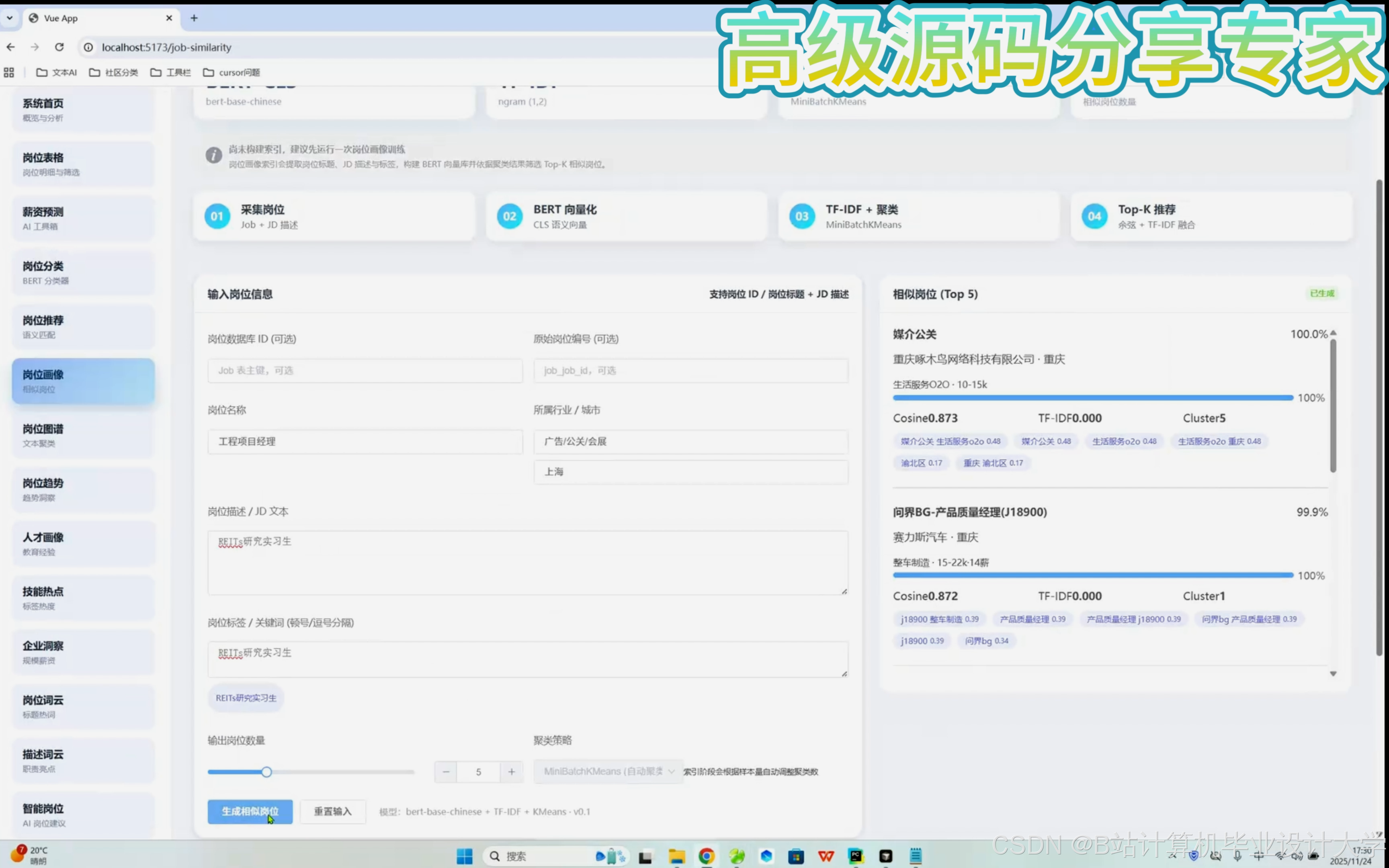This screenshot has height=868, width=1389.
Task: Click the site information icon in address bar
Action: pos(88,47)
